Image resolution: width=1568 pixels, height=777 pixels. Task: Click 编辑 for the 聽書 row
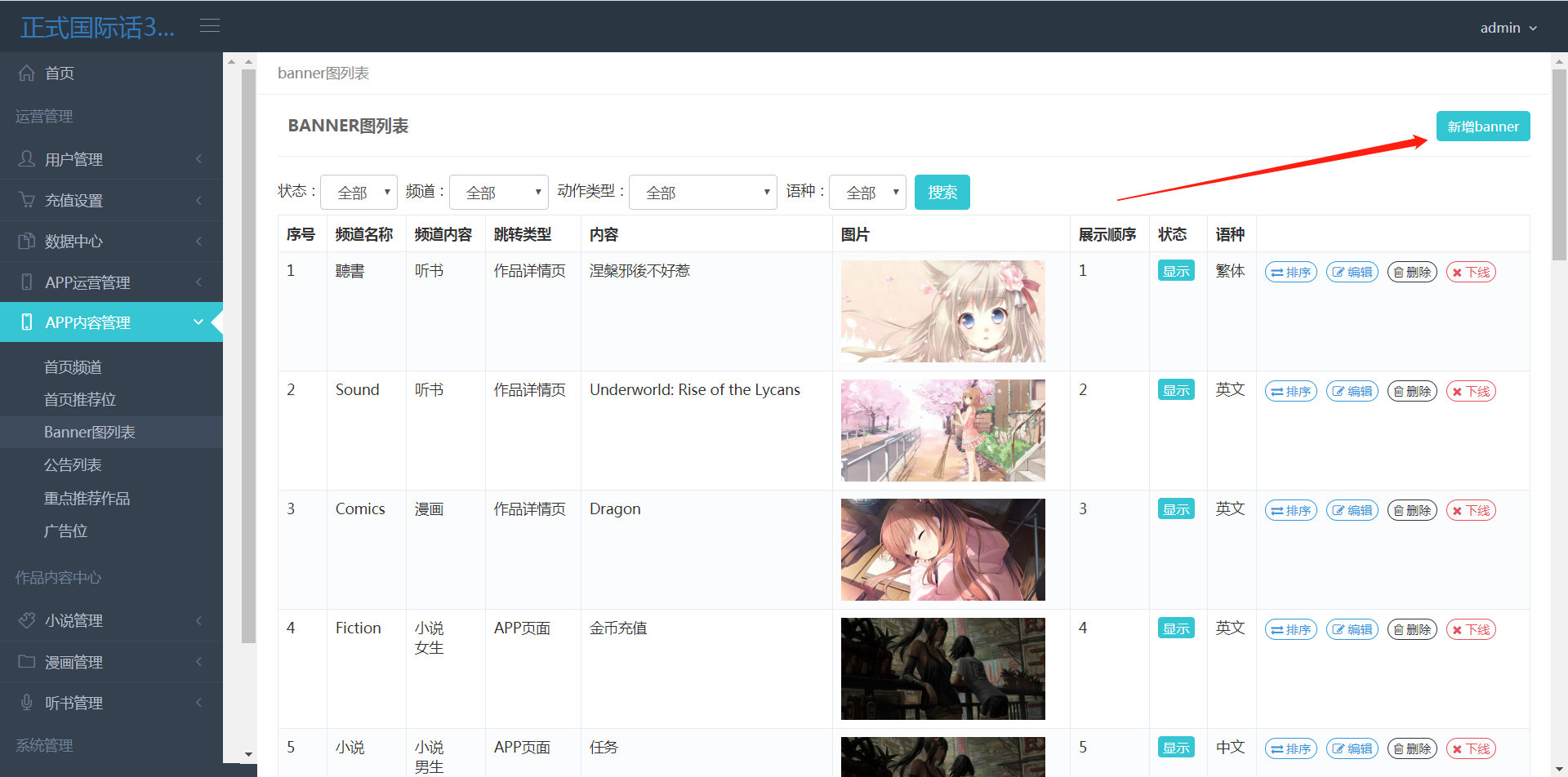[x=1352, y=272]
